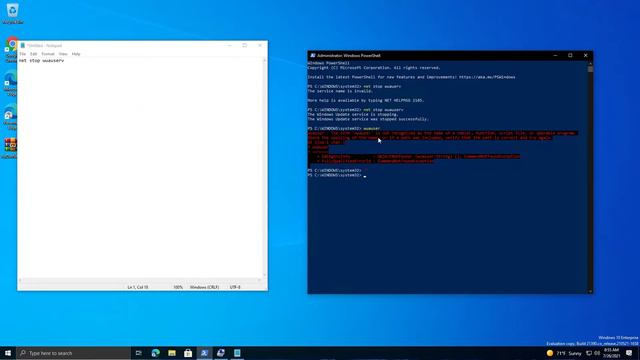Minimize the PowerShell window

click(555, 56)
